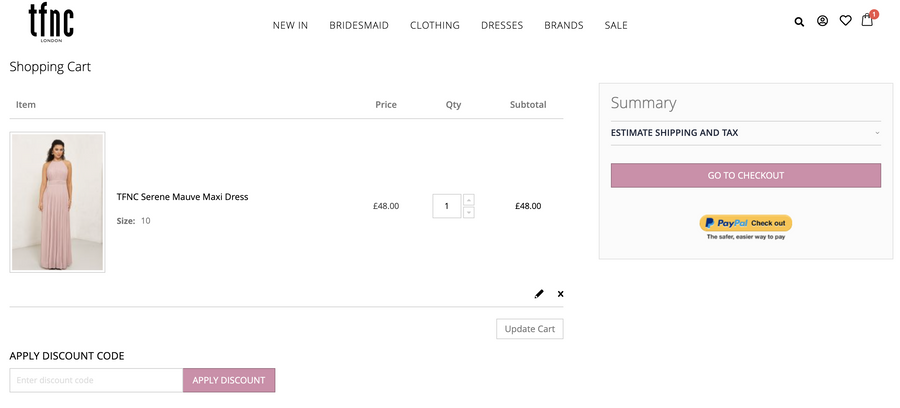This screenshot has width=900, height=408.
Task: Open the shopping bag icon
Action: pyautogui.click(x=867, y=20)
